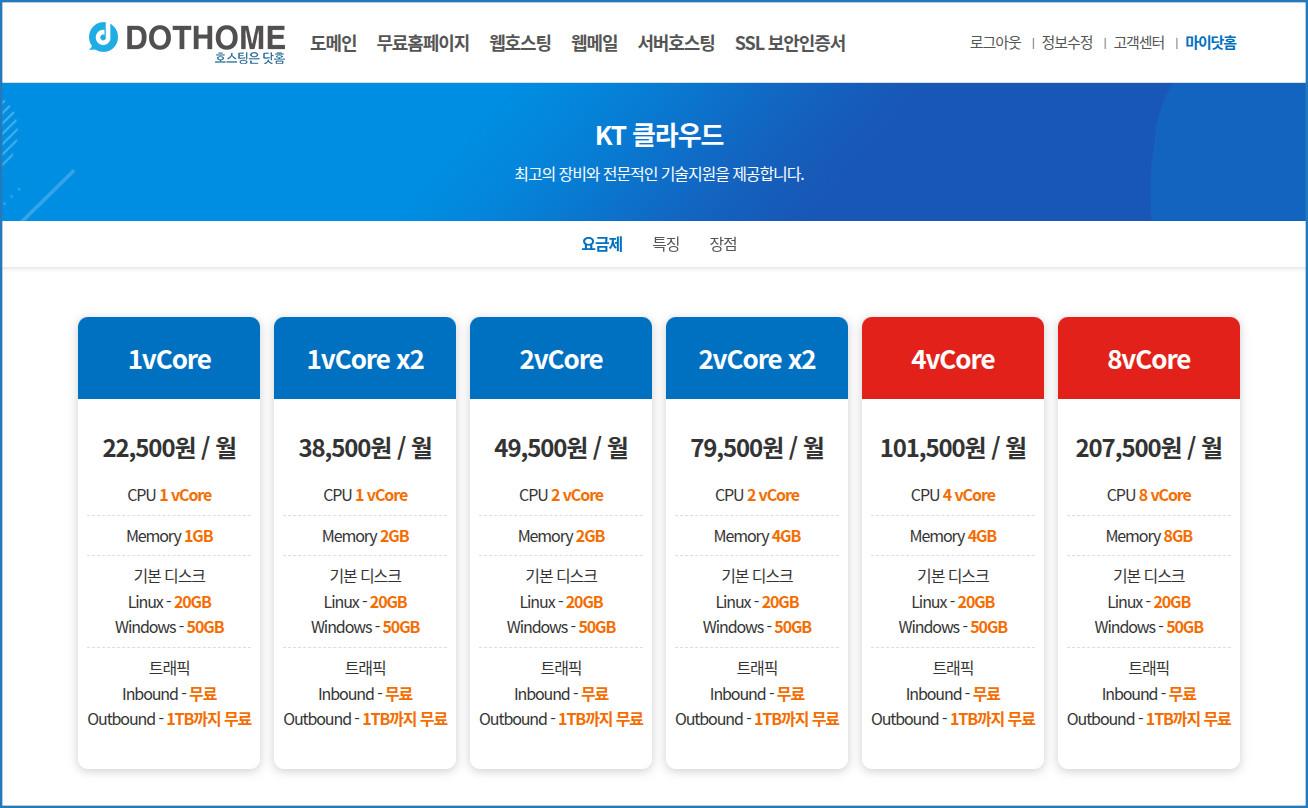Select the 49,500원 / 월 price
The image size is (1308, 808).
561,448
